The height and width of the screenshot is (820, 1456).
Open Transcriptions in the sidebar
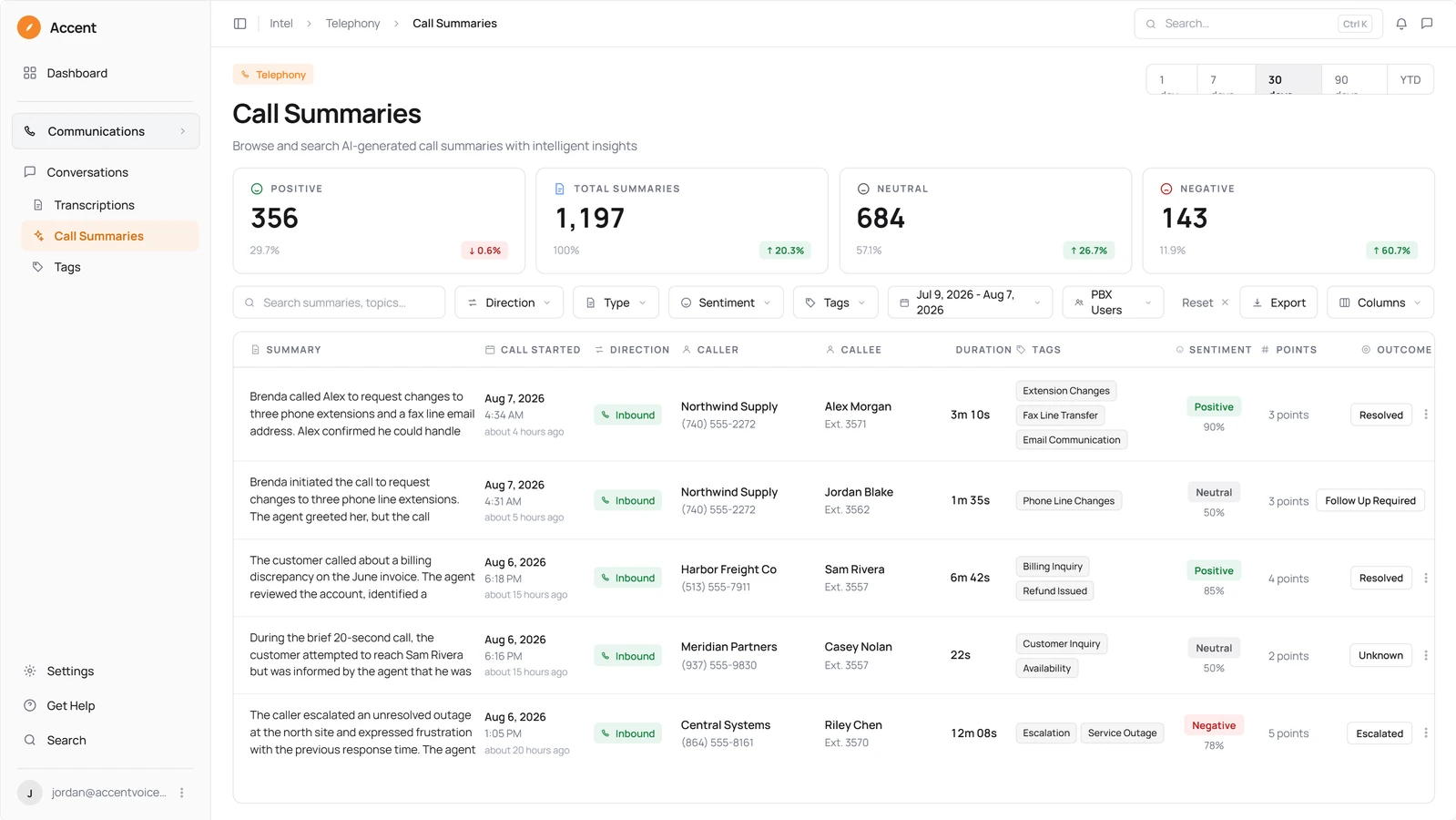[x=109, y=205]
